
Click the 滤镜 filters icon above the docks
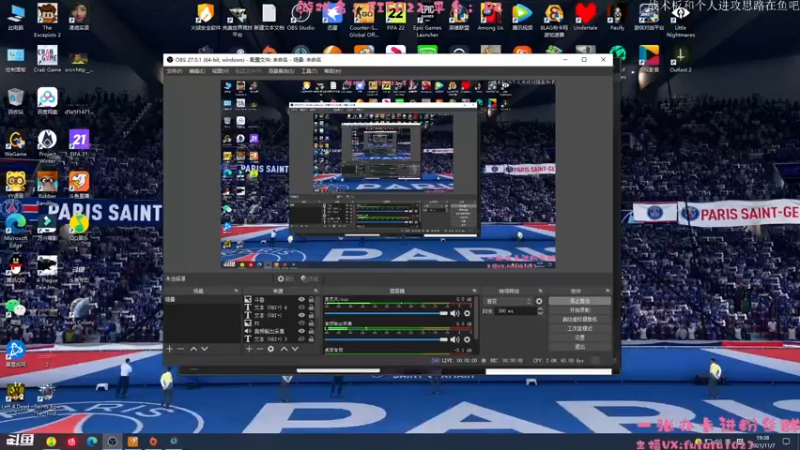click(x=309, y=279)
